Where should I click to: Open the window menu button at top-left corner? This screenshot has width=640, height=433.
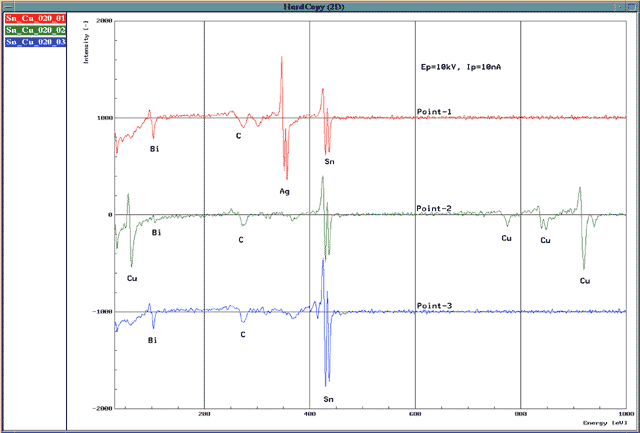[x=6, y=6]
